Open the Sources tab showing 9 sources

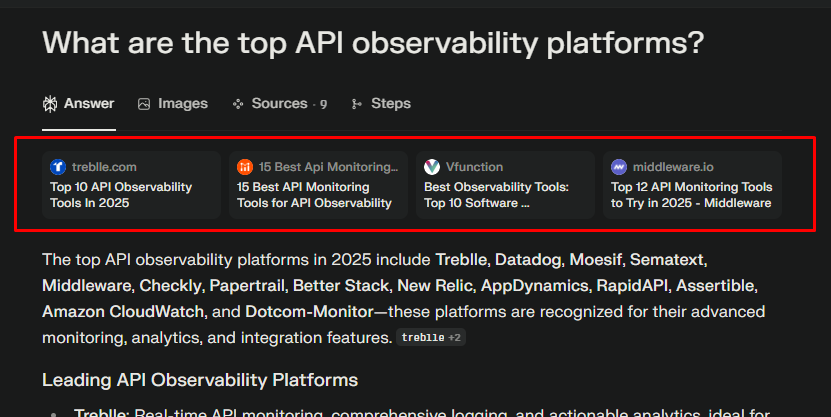point(280,104)
